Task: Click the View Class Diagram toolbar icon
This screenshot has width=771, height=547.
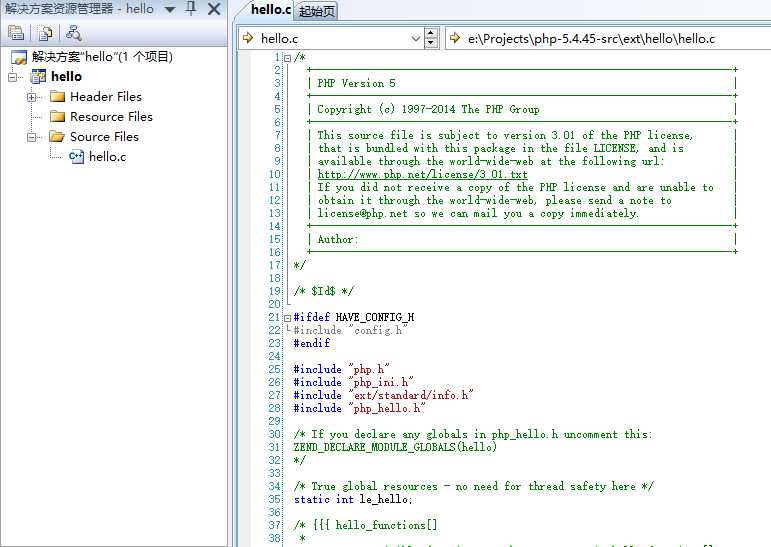Action: click(73, 33)
